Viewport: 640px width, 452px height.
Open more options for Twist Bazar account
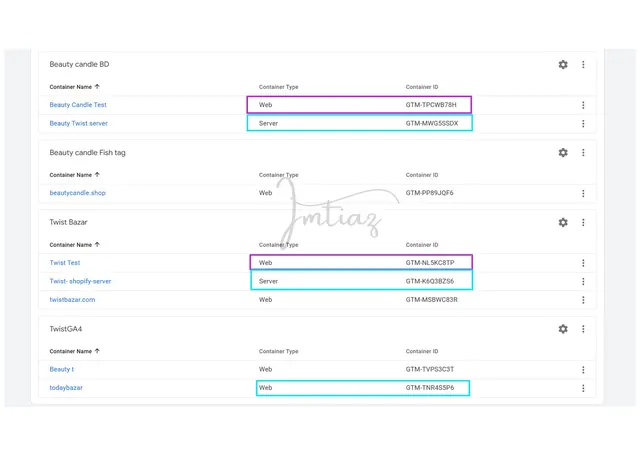(583, 223)
